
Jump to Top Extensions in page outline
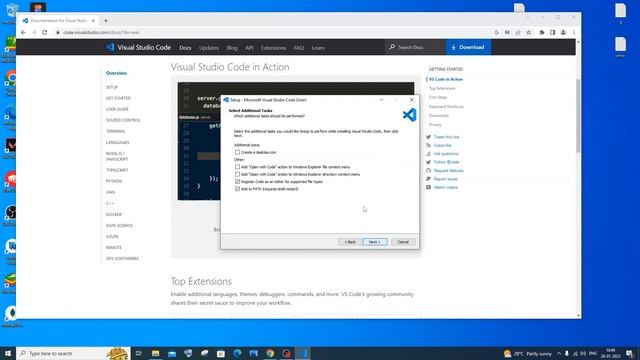[x=442, y=89]
